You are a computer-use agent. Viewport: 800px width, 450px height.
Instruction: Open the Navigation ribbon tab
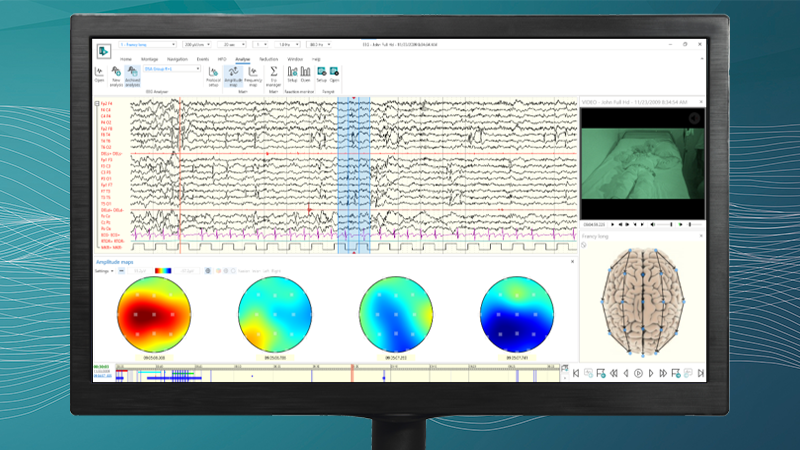178,59
